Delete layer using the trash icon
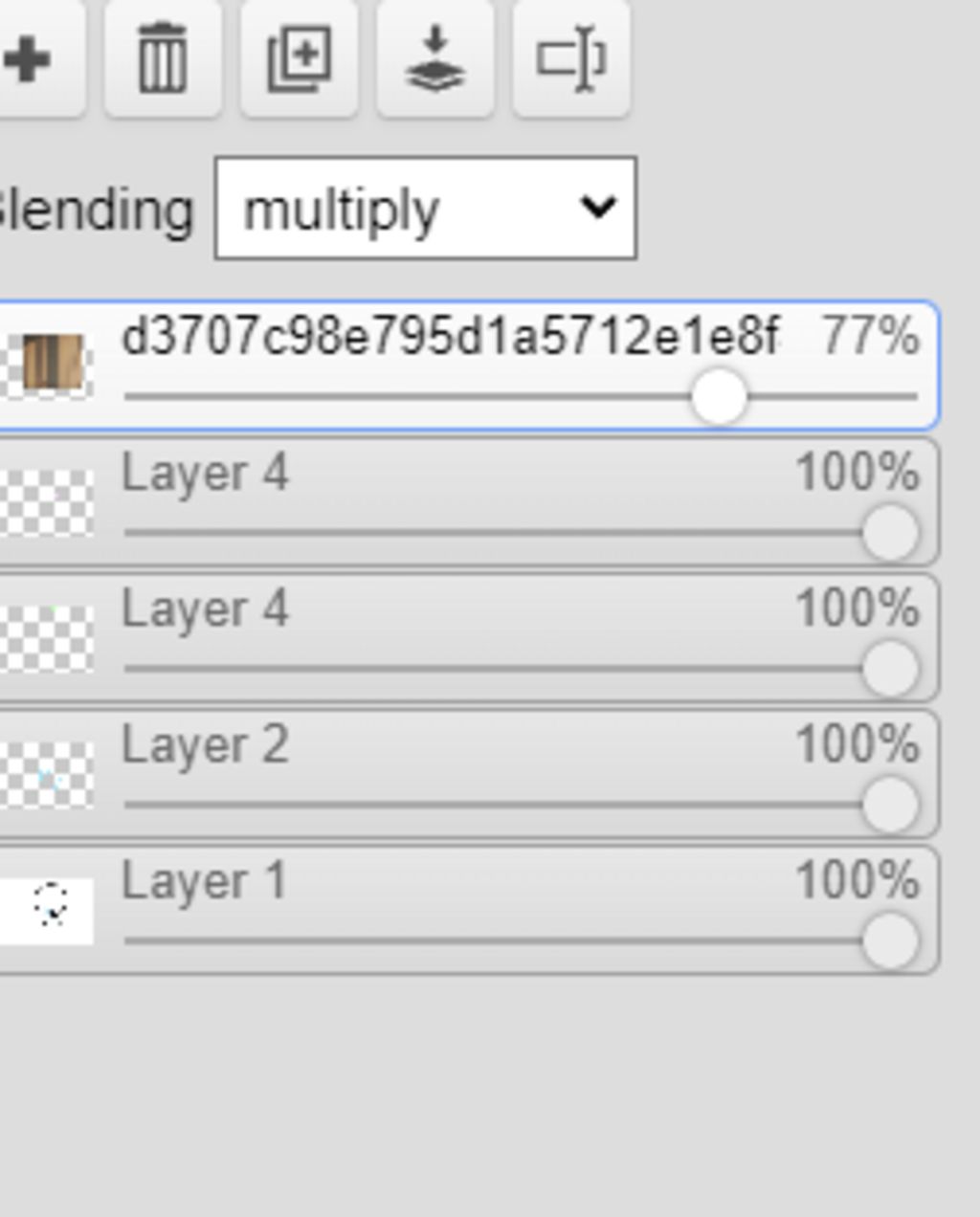Screen dimensions: 980x1217 tap(163, 60)
